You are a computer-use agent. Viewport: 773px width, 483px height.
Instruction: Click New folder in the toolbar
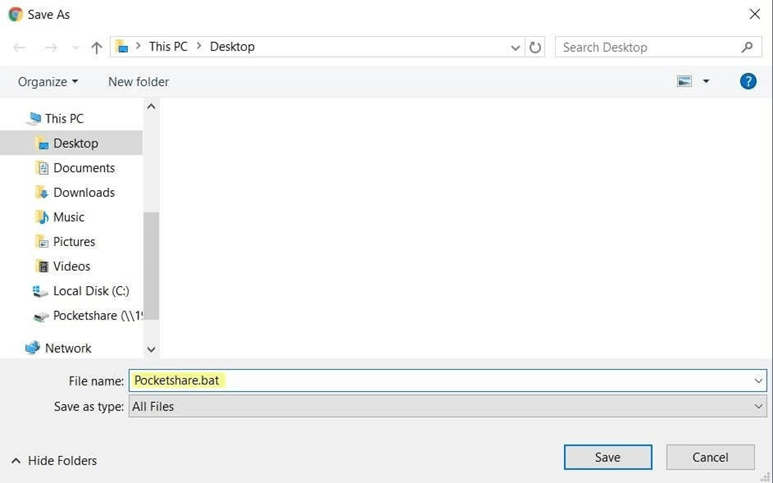138,82
